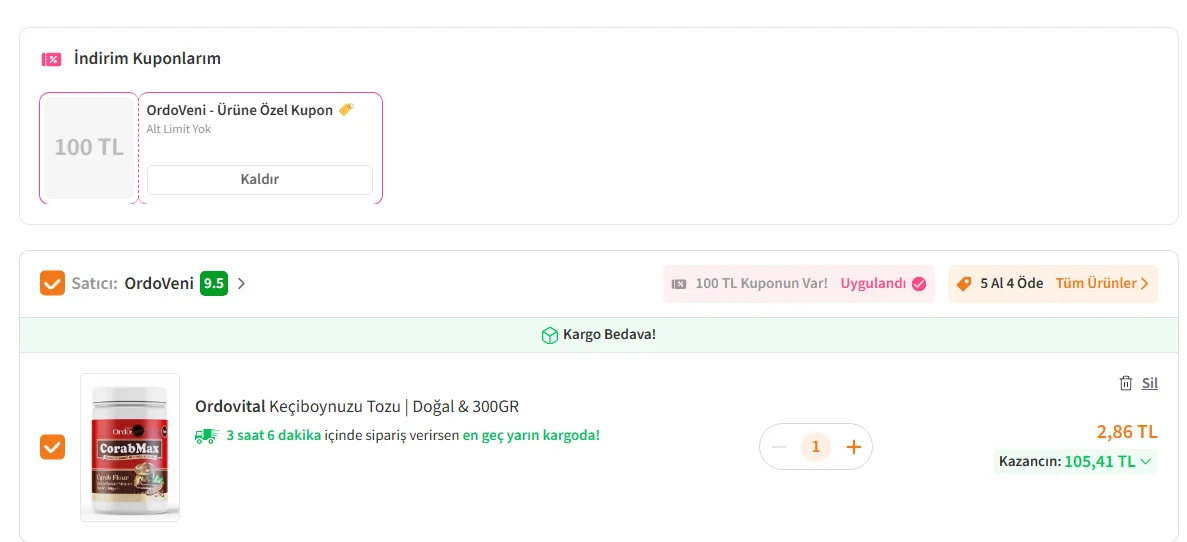Click the 9.5 seller rating badge

(x=213, y=284)
